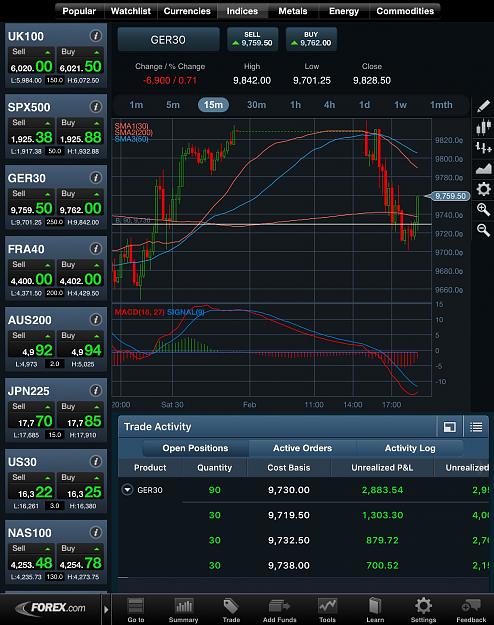
Task: Send Feedback from bottom bar
Action: (x=471, y=610)
